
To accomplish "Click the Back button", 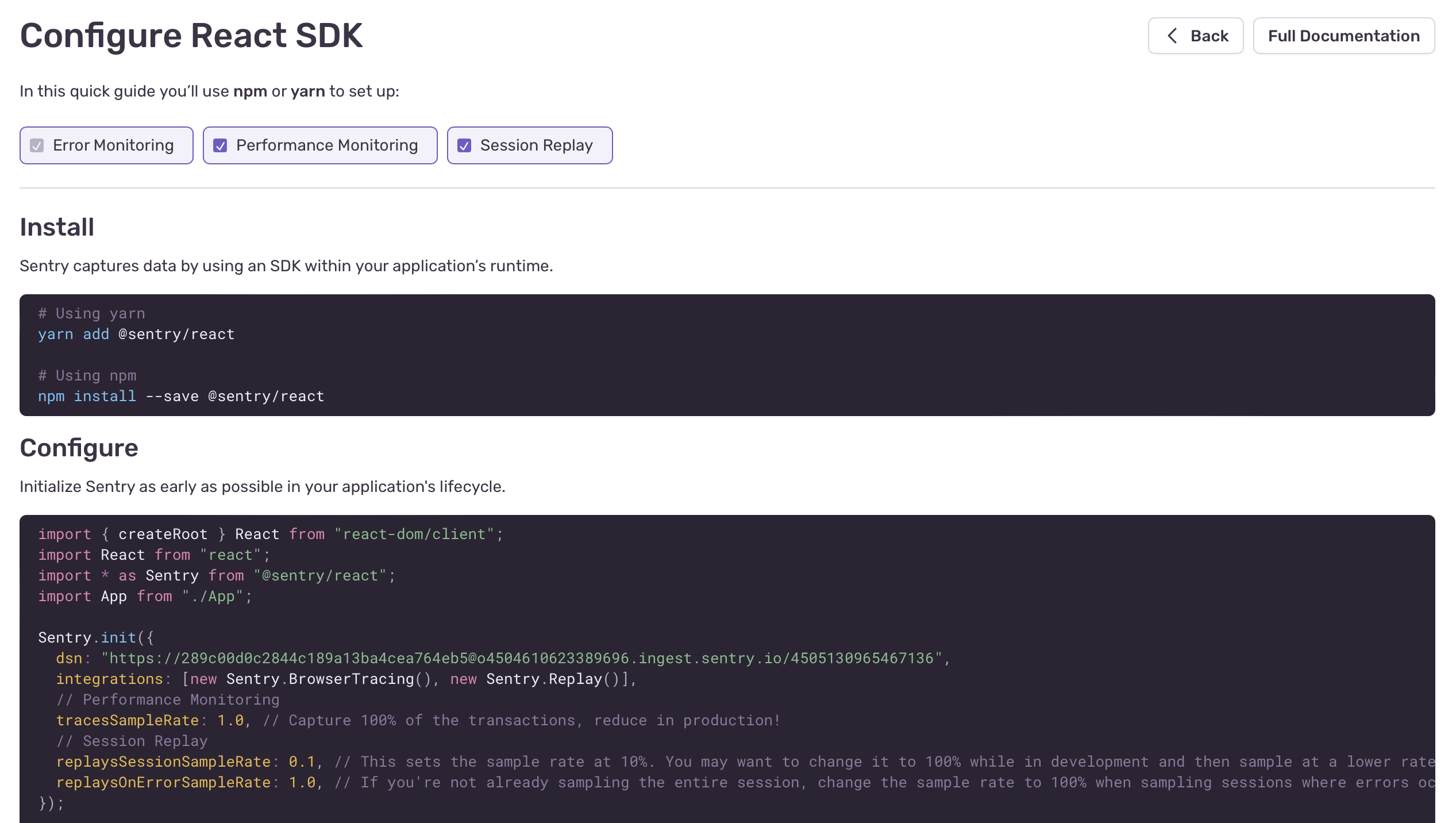I will point(1196,36).
